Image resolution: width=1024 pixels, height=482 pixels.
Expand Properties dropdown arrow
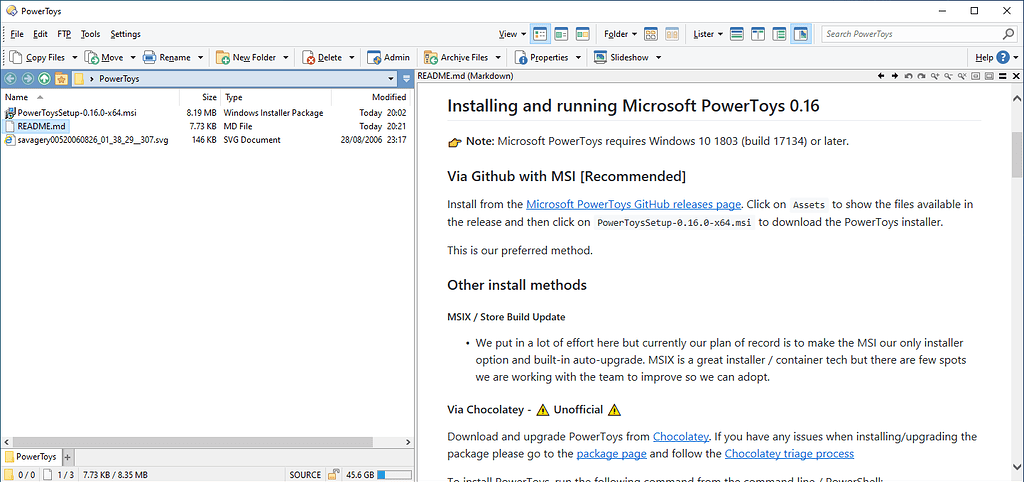pos(578,57)
